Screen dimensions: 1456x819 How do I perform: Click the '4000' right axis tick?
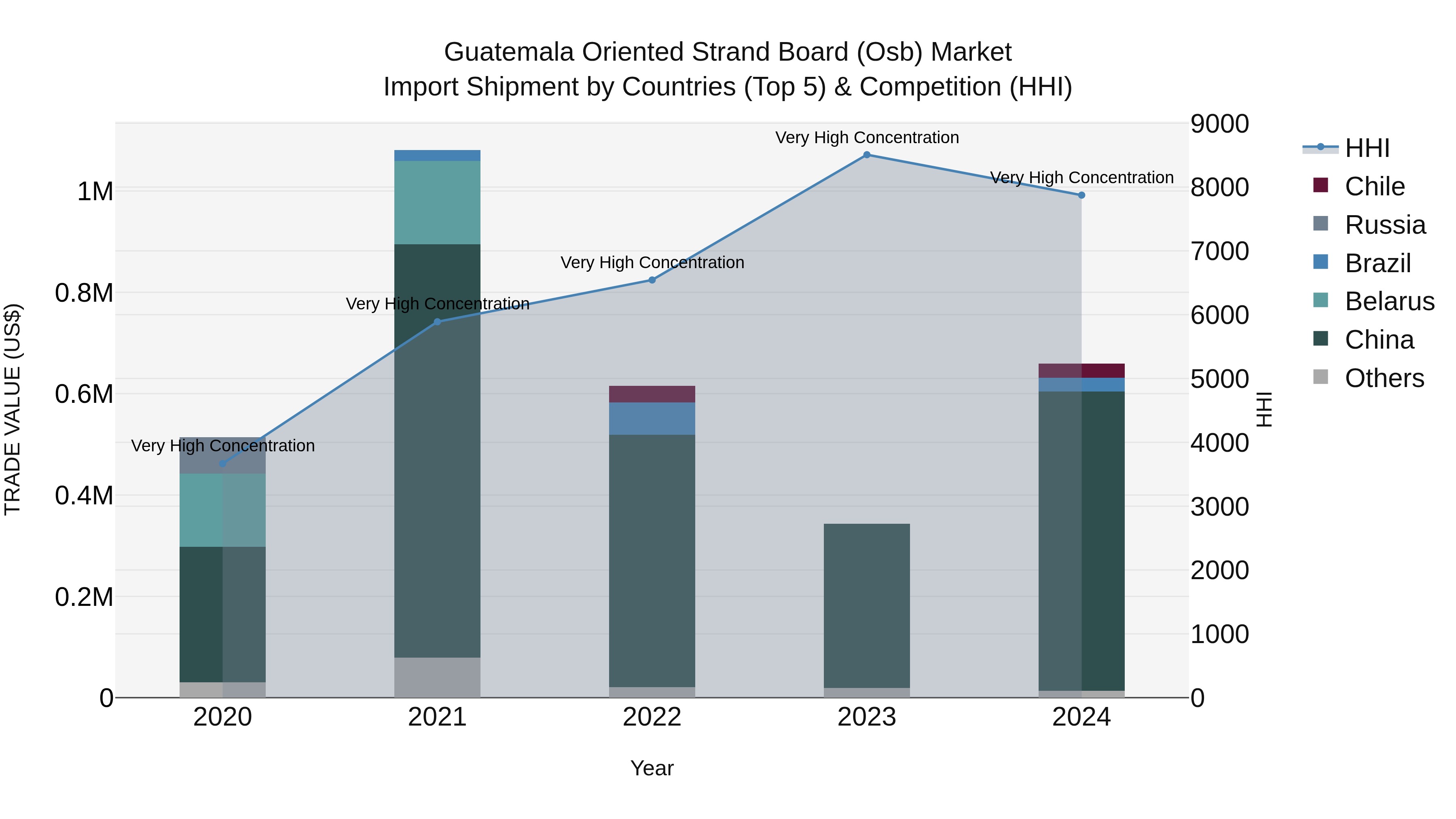(x=1220, y=442)
